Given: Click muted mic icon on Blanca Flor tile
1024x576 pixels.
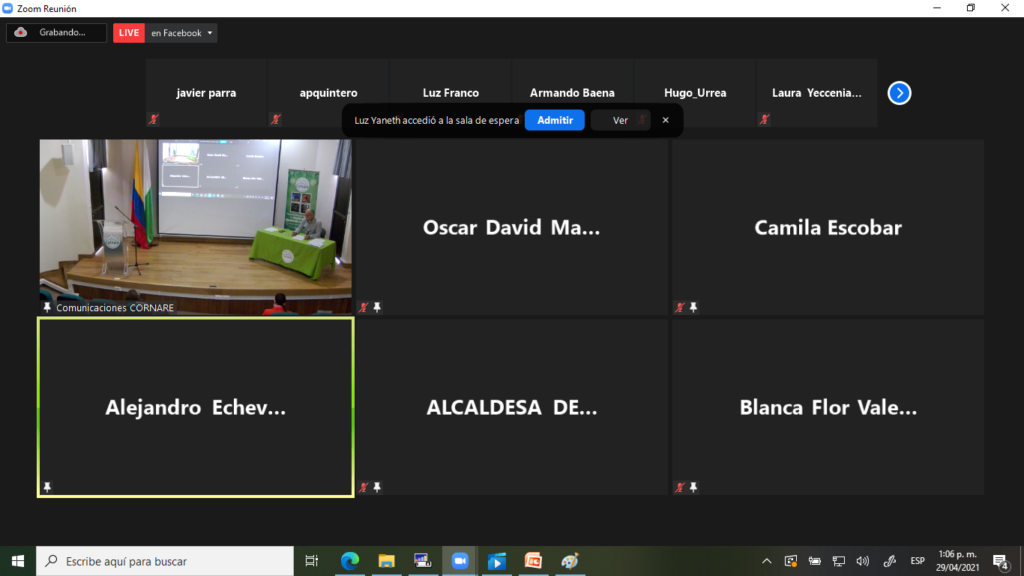Looking at the screenshot, I should [x=680, y=488].
